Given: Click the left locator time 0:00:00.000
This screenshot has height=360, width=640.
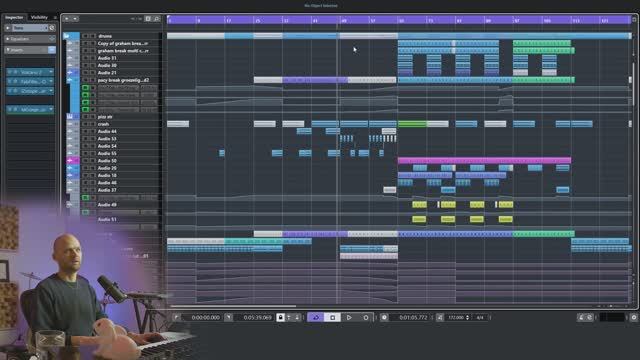Looking at the screenshot, I should coord(206,317).
